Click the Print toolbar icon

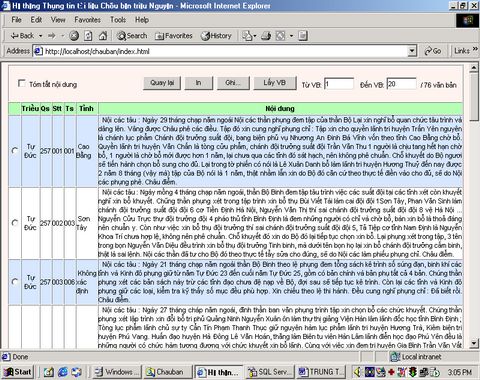tap(266, 35)
